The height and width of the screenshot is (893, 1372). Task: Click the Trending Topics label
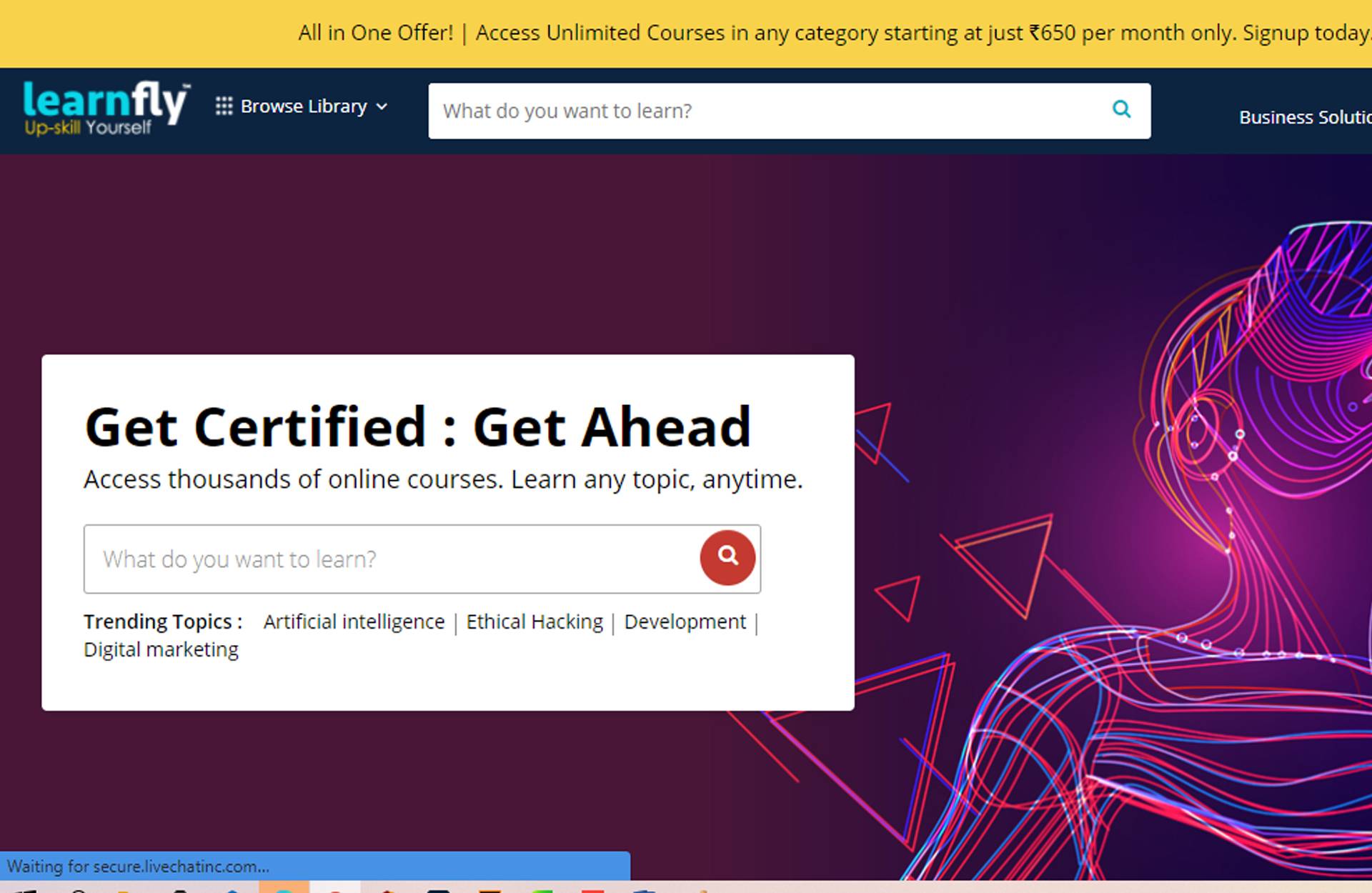163,622
